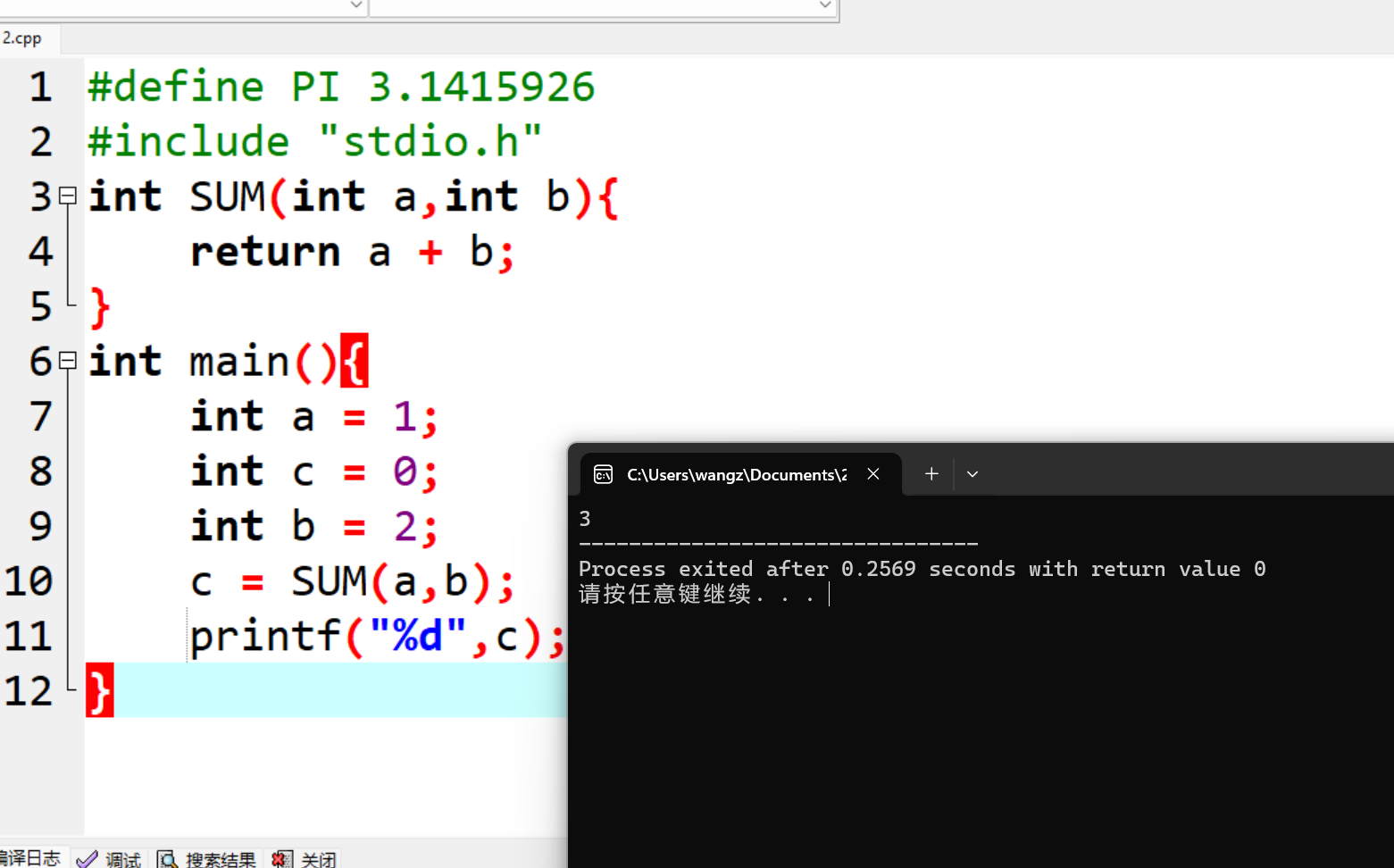
Task: Switch to the 2.cpp editor tab
Action: [x=22, y=38]
